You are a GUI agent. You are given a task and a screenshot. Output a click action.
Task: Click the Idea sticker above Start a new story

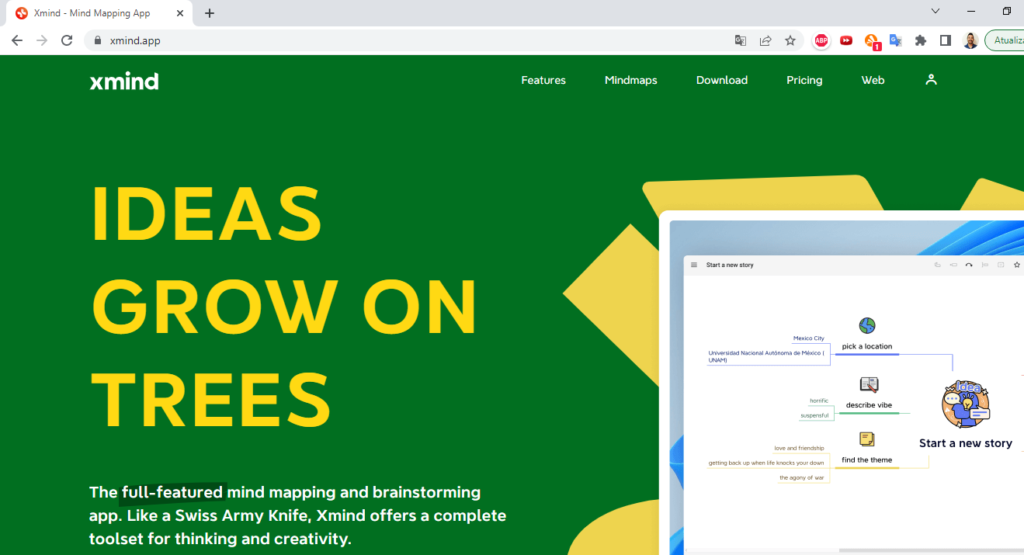pyautogui.click(x=966, y=404)
